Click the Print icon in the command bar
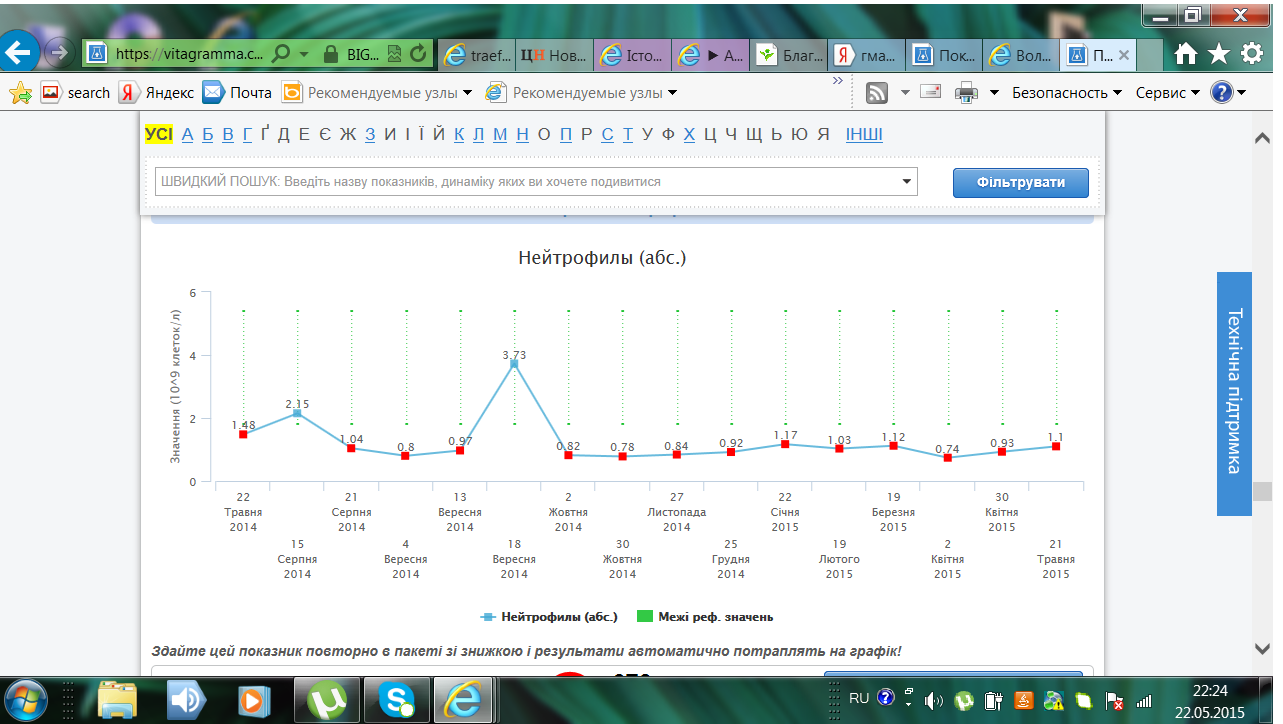 (x=966, y=93)
